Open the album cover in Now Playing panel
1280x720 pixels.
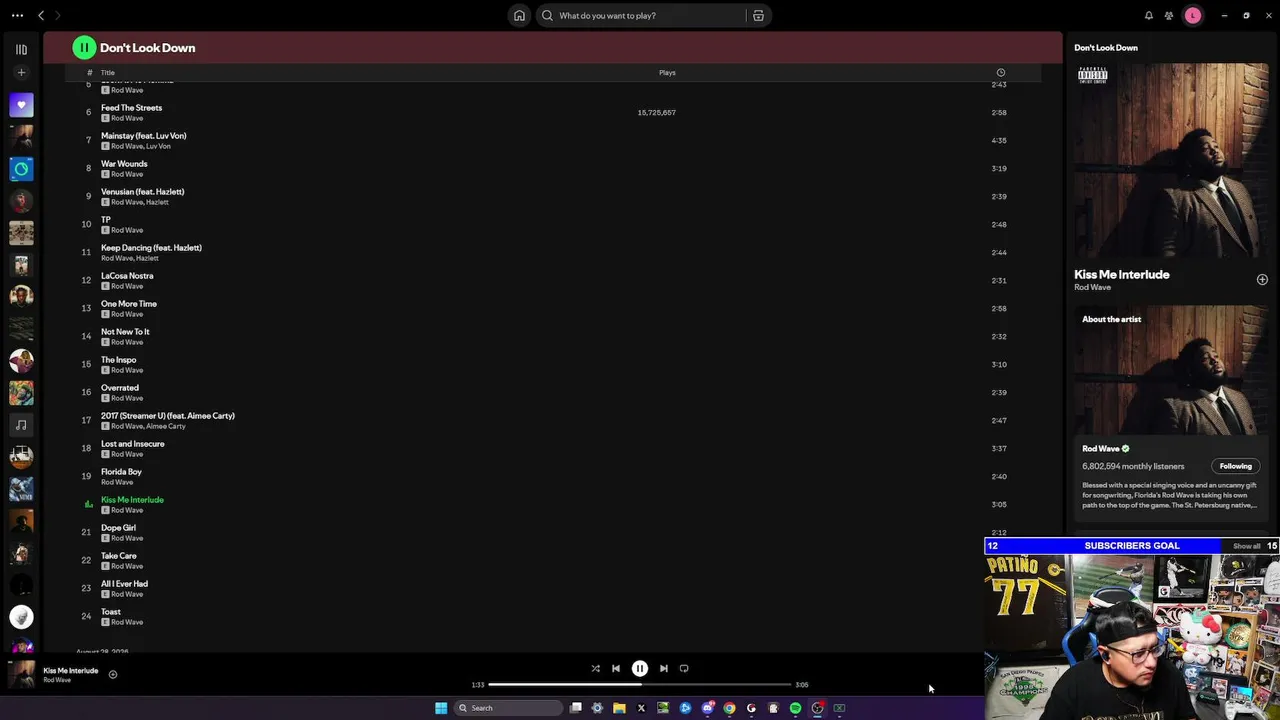1171,160
